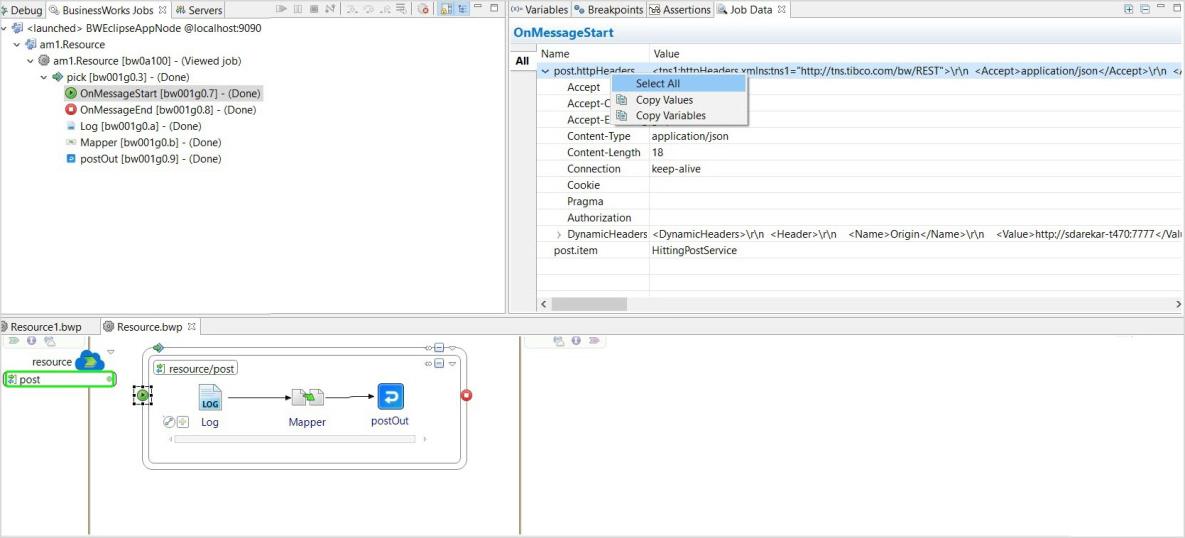
Task: Click Collapse All icon in Job Data panel
Action: 1145,9
